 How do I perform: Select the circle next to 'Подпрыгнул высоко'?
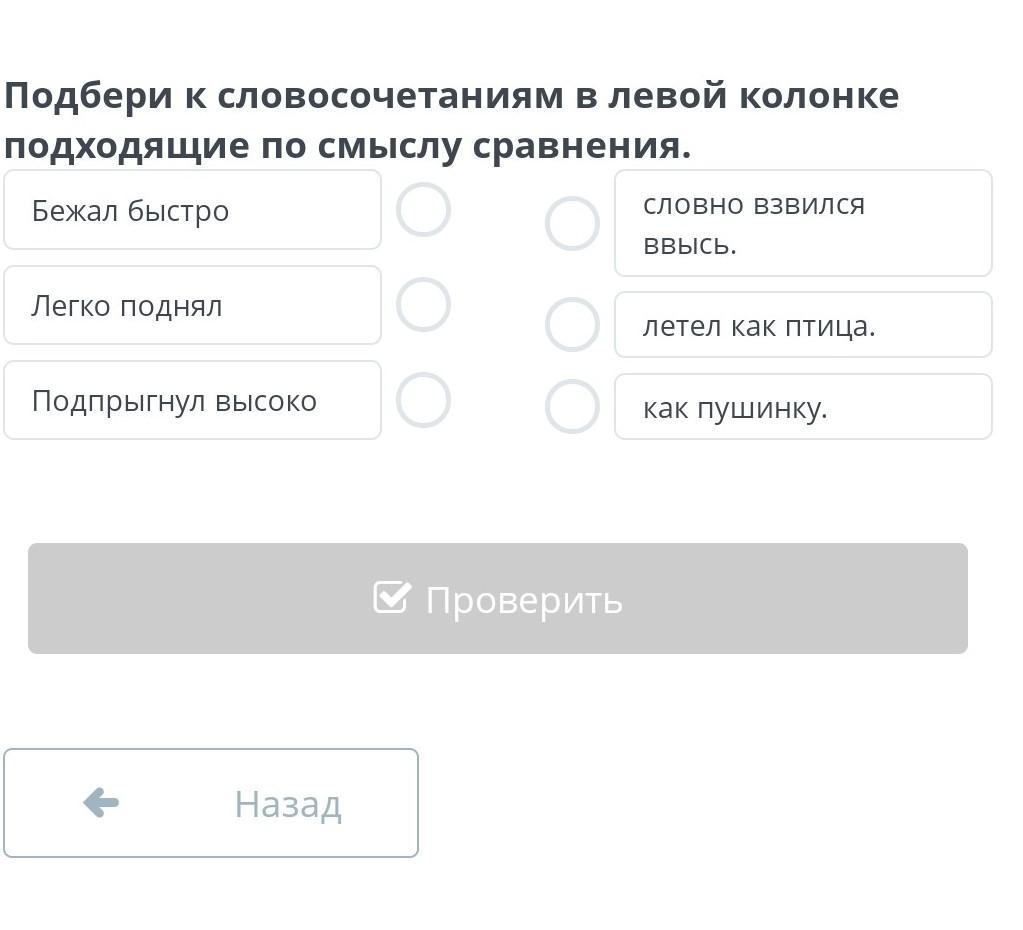(423, 400)
